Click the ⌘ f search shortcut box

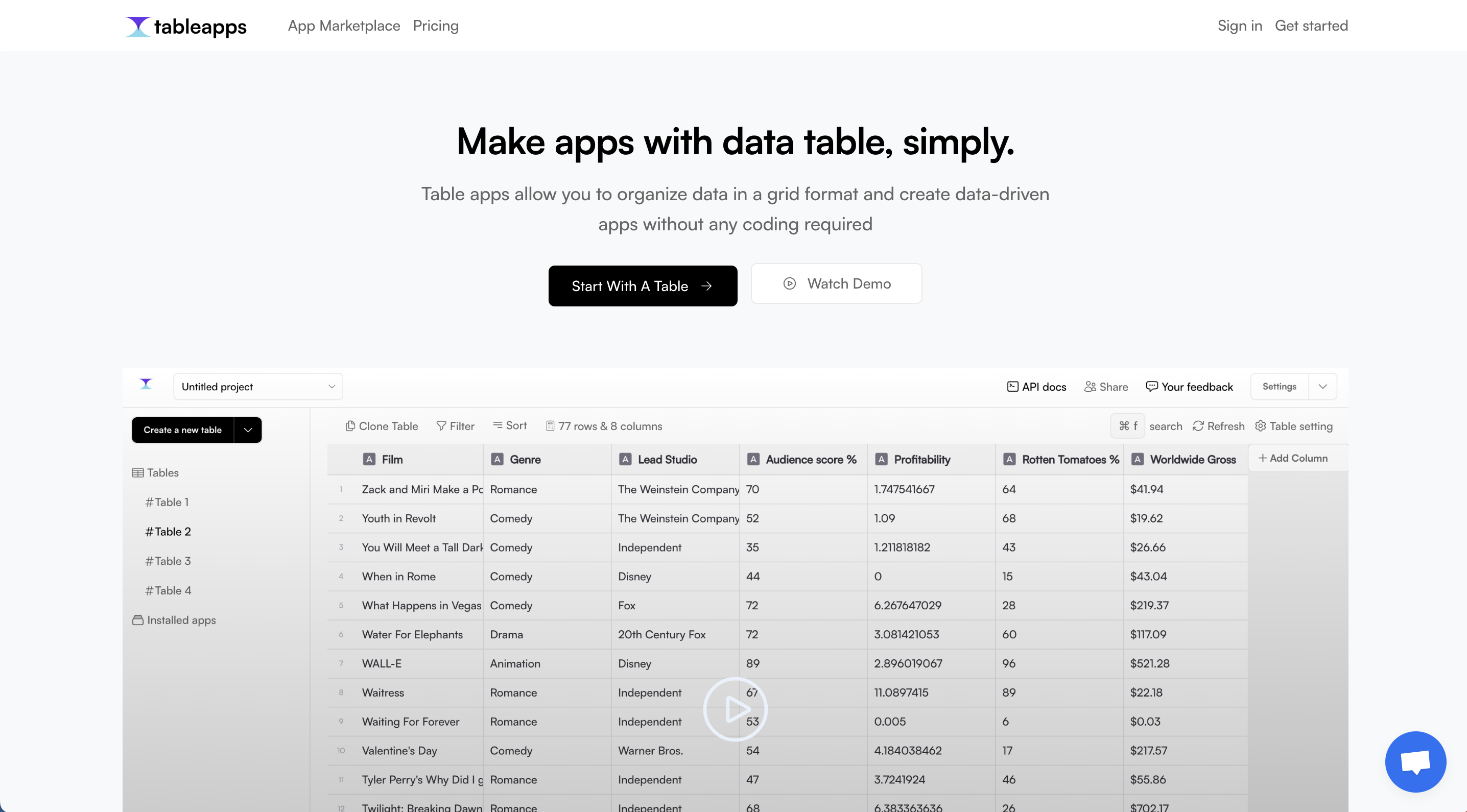(x=1128, y=426)
